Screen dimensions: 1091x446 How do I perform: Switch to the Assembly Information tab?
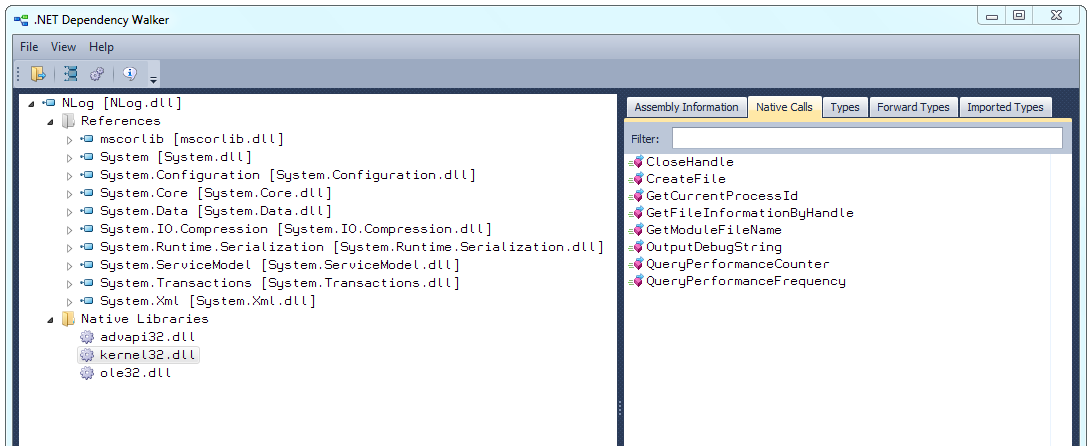[x=687, y=107]
